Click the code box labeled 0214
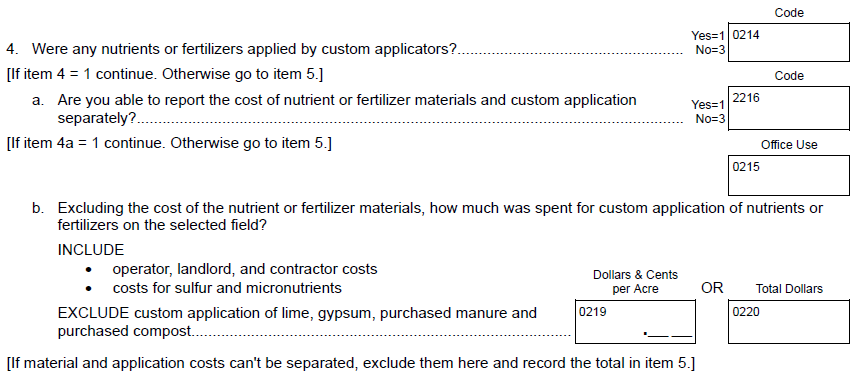Screen dimensions: 862x382 click(x=789, y=42)
